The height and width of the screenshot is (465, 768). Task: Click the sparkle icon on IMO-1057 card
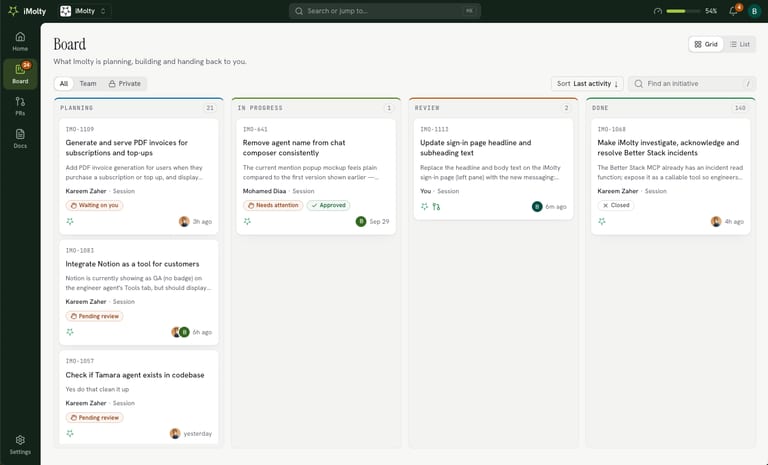70,434
